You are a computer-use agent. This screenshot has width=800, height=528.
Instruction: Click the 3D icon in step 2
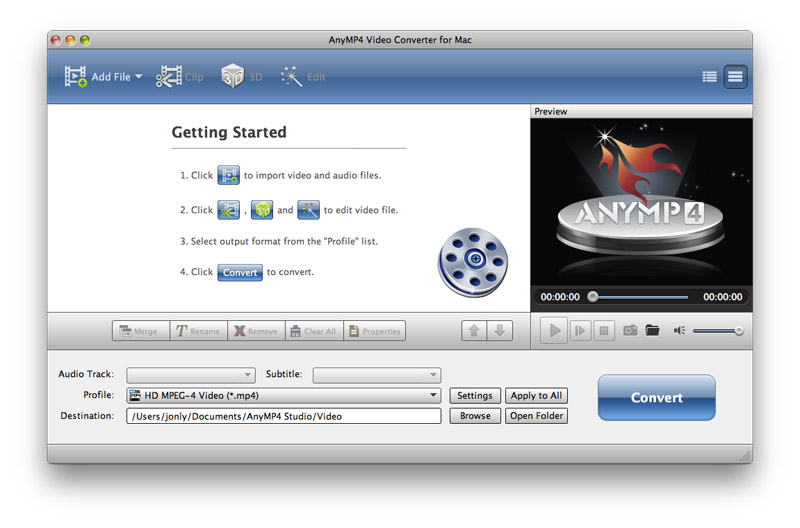(262, 210)
